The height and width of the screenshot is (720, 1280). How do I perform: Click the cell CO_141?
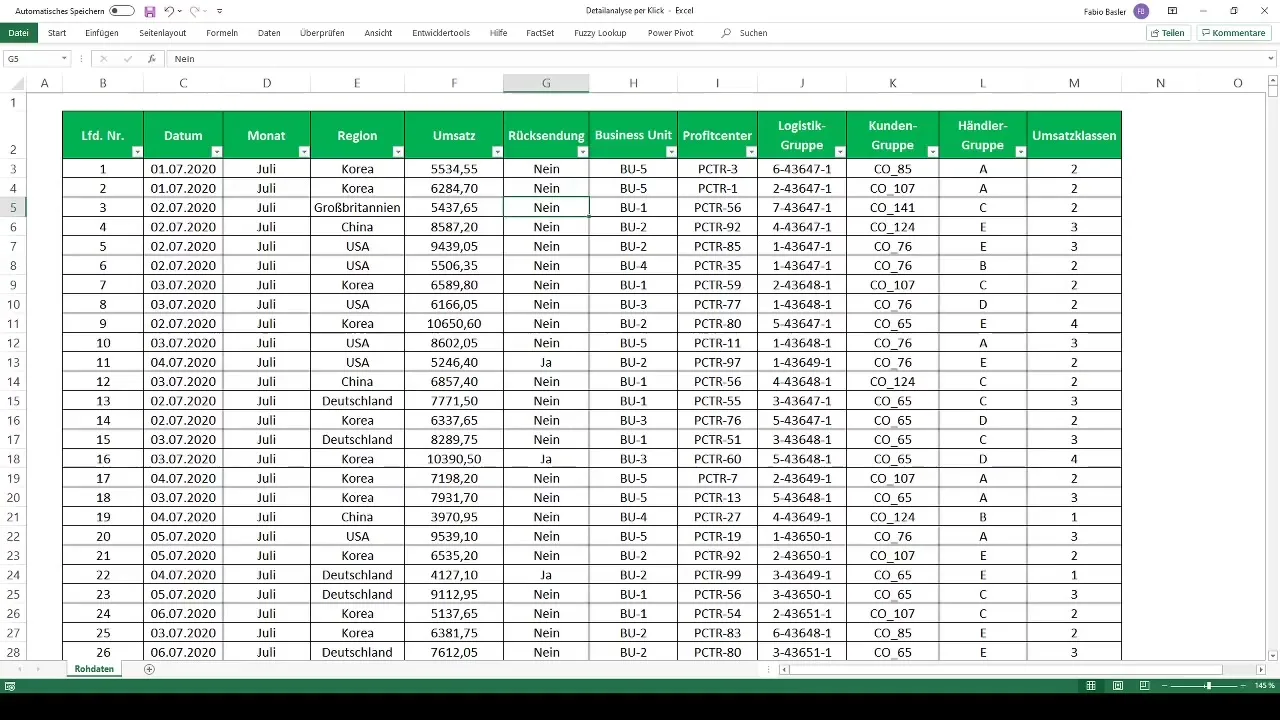(x=892, y=208)
